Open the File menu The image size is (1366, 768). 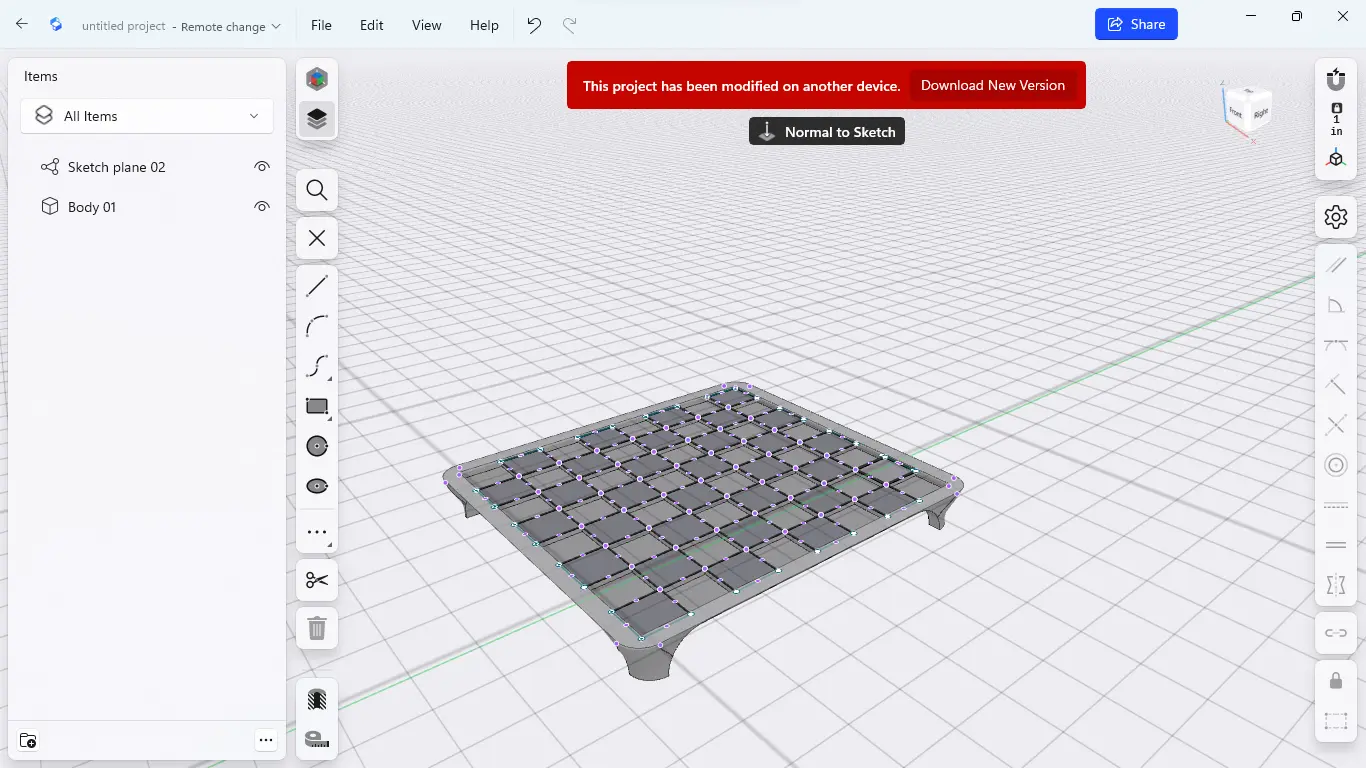coord(321,25)
